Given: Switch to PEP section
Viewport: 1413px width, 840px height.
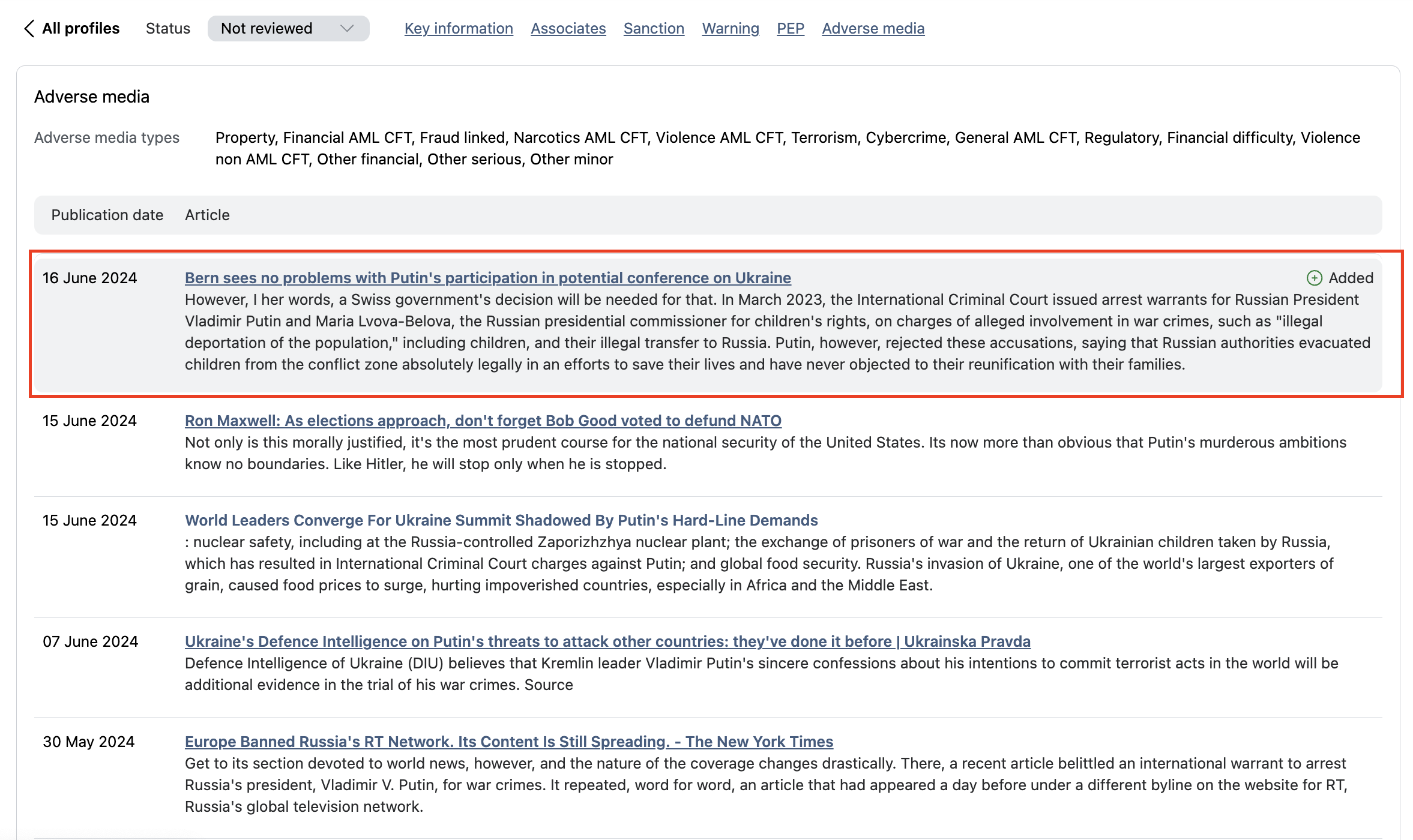Looking at the screenshot, I should (x=790, y=28).
